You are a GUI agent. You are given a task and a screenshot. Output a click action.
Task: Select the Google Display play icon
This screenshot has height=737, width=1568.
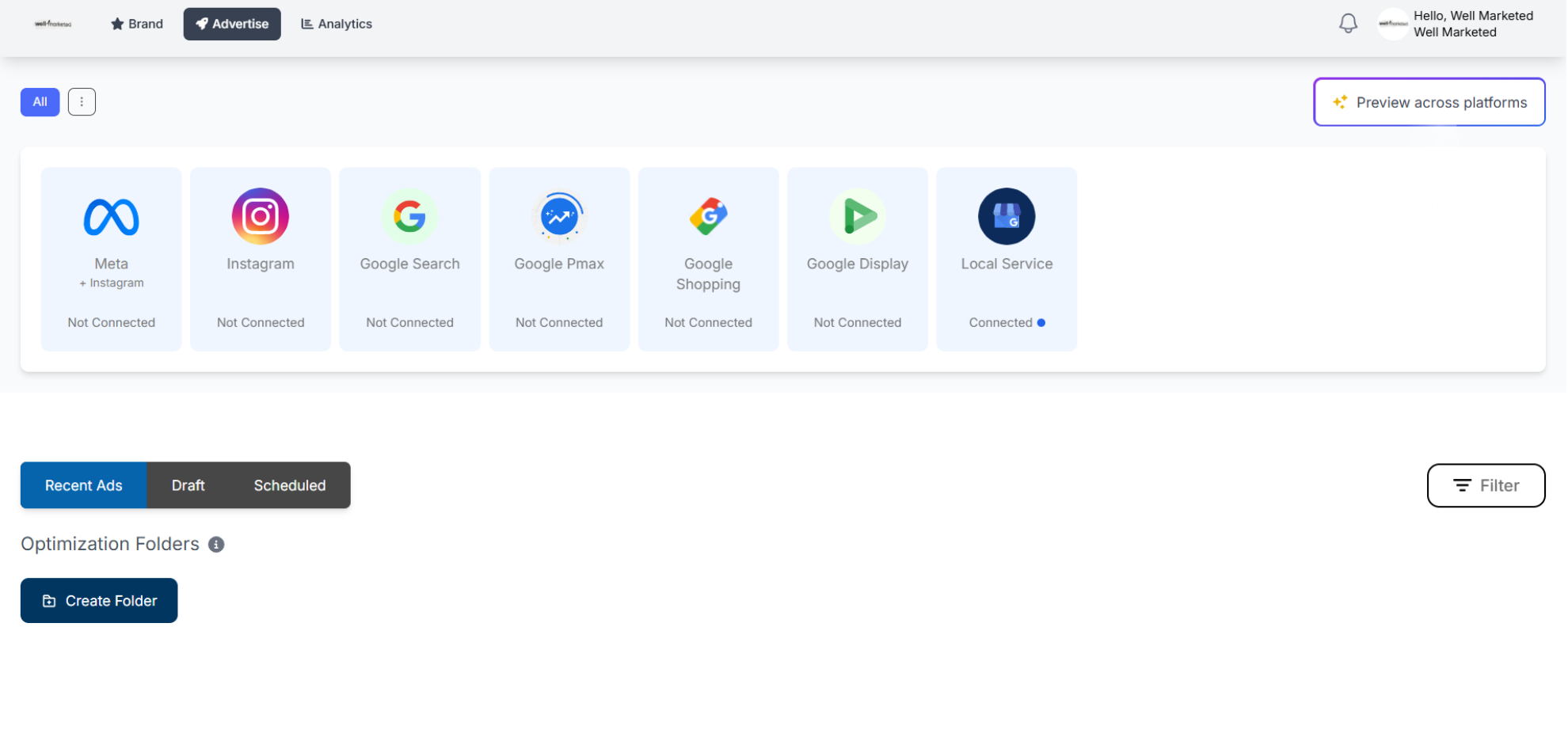click(x=858, y=216)
